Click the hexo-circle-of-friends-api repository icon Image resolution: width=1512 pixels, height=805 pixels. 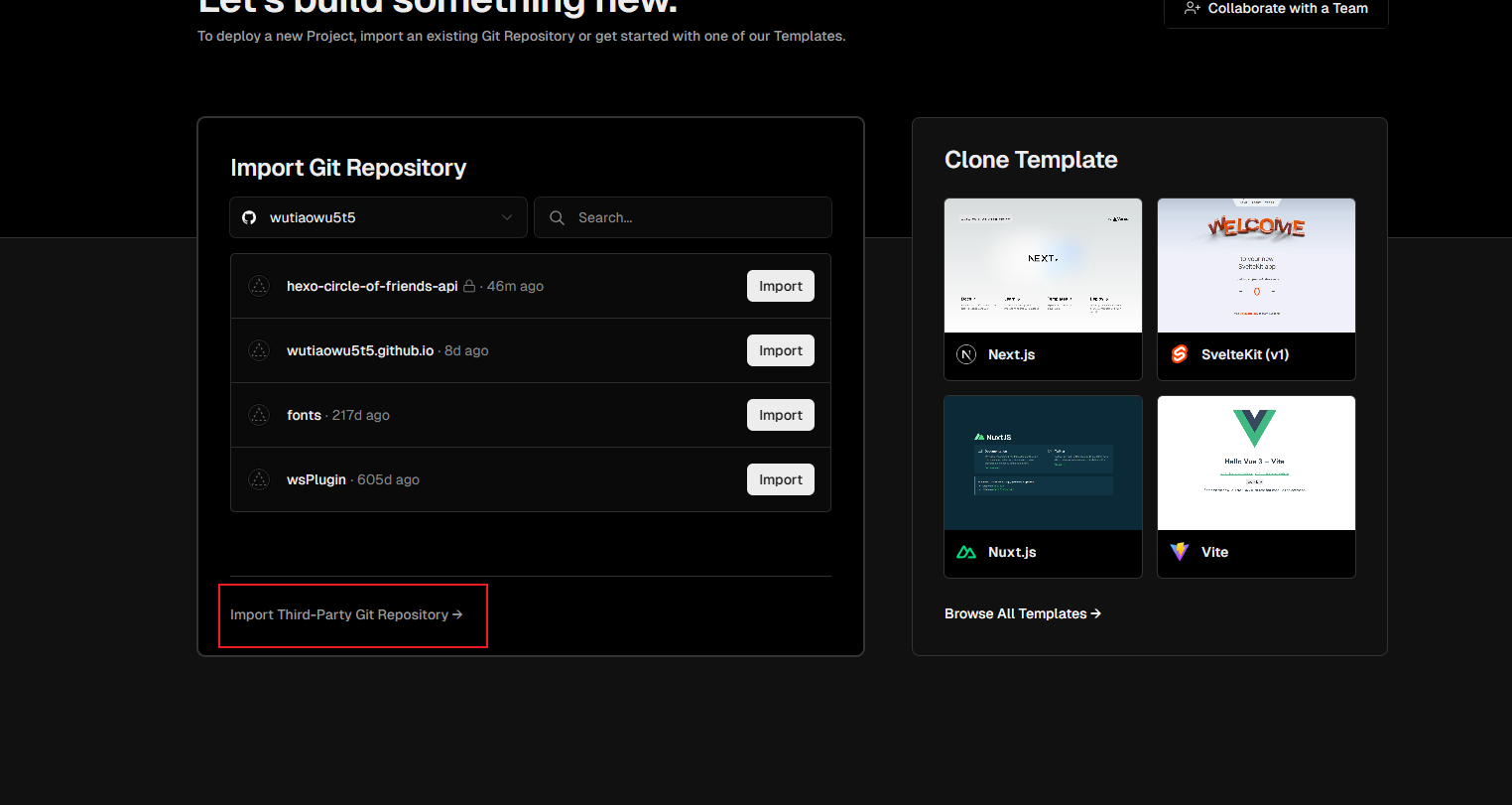click(x=259, y=286)
